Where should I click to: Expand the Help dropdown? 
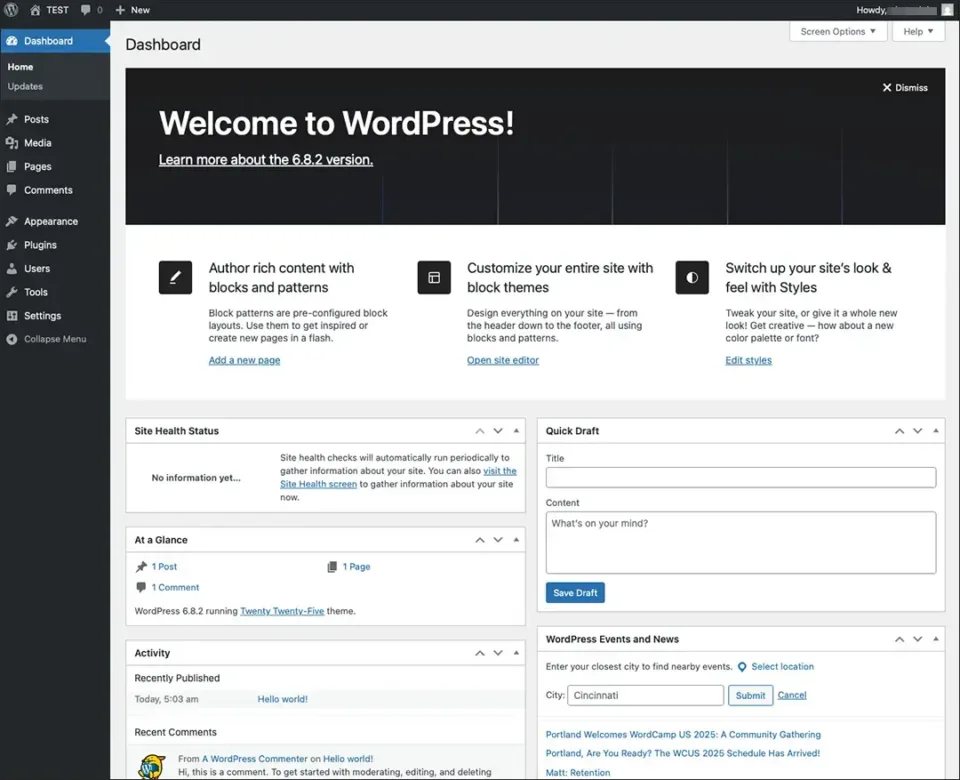coord(917,31)
